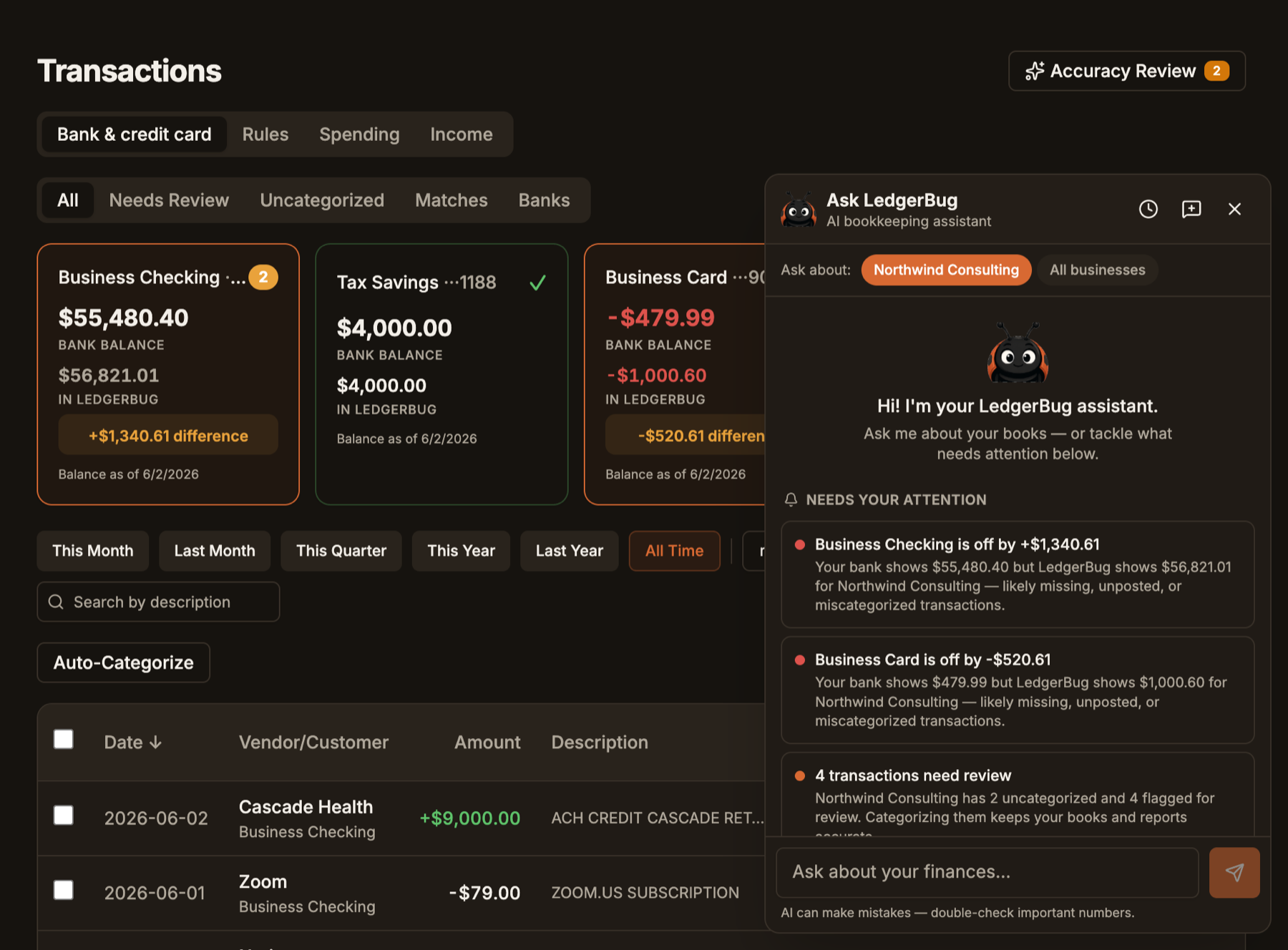Open Accuracy Review
1288x950 pixels.
click(x=1127, y=71)
